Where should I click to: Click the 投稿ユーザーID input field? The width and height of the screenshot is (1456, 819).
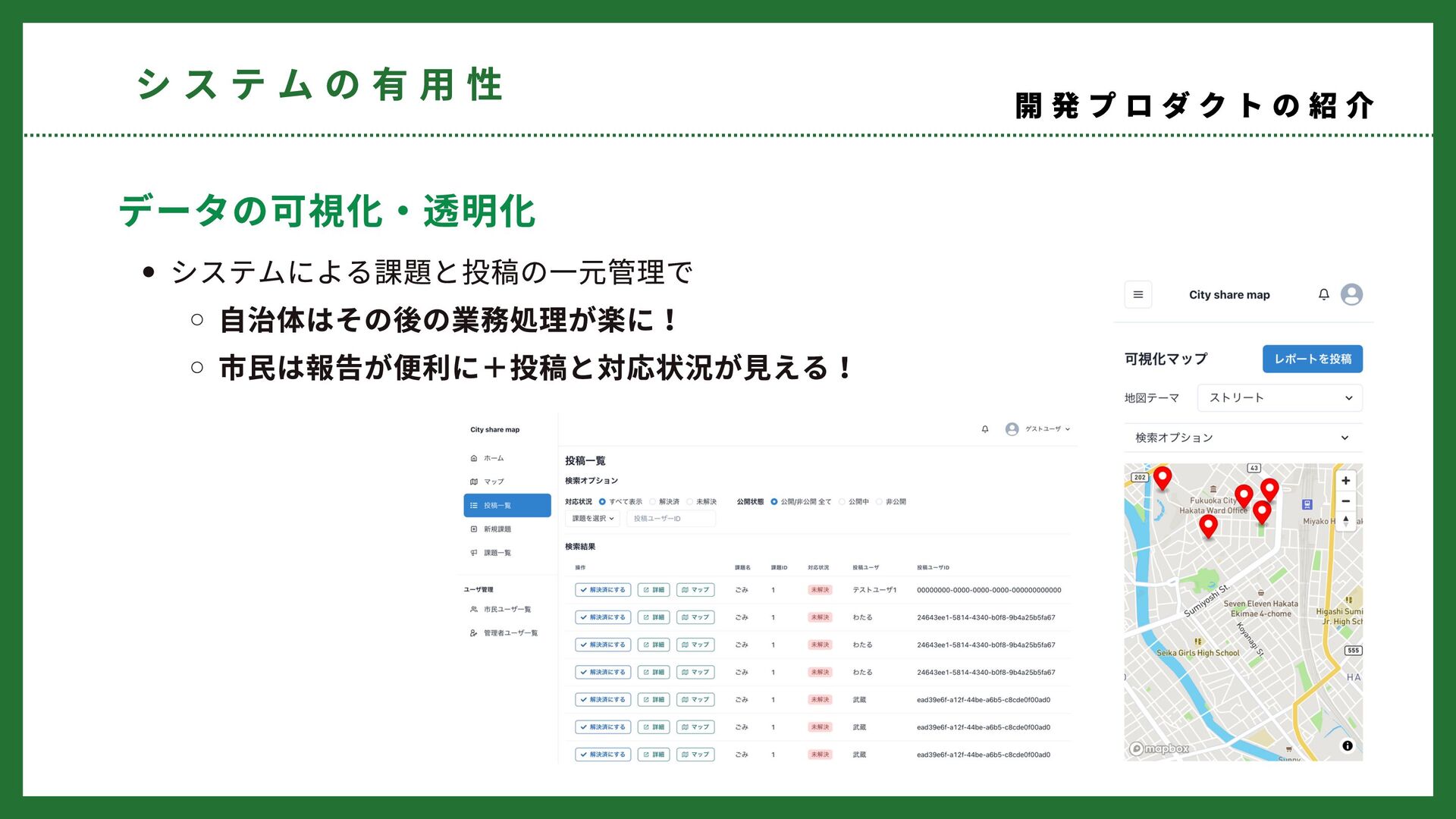pos(670,519)
